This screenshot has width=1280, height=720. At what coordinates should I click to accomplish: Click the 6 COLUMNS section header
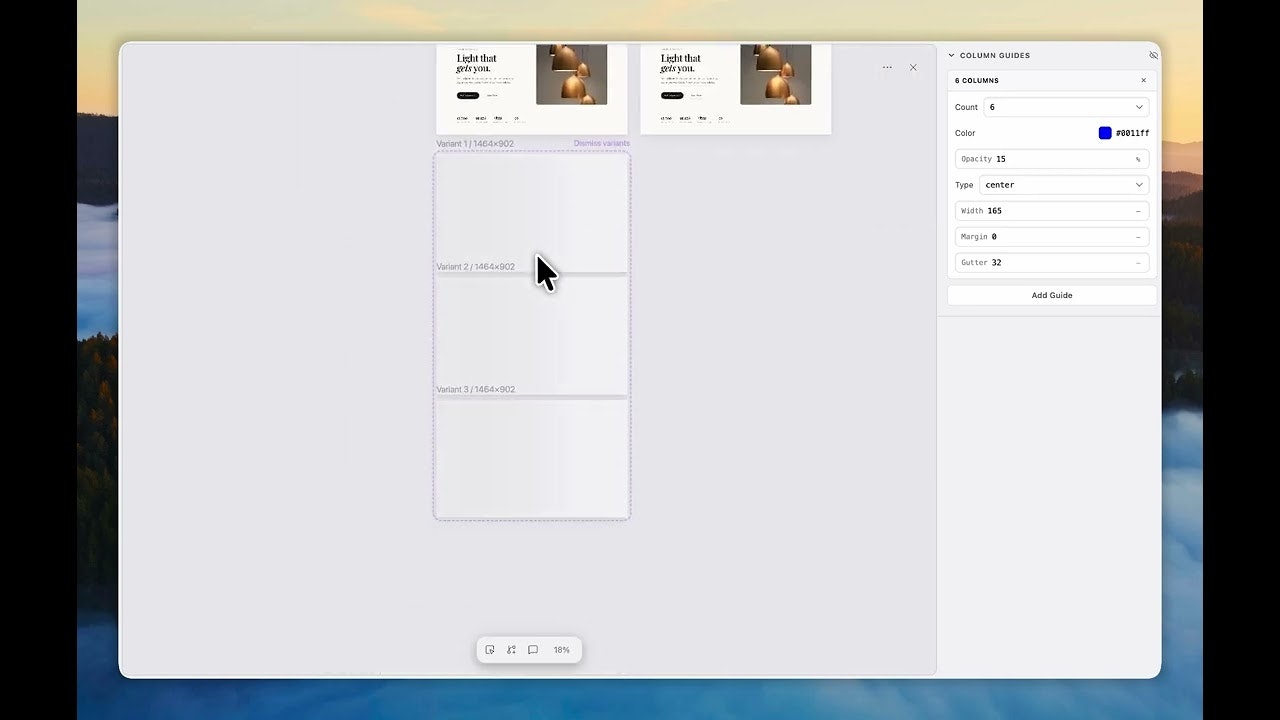coord(975,80)
